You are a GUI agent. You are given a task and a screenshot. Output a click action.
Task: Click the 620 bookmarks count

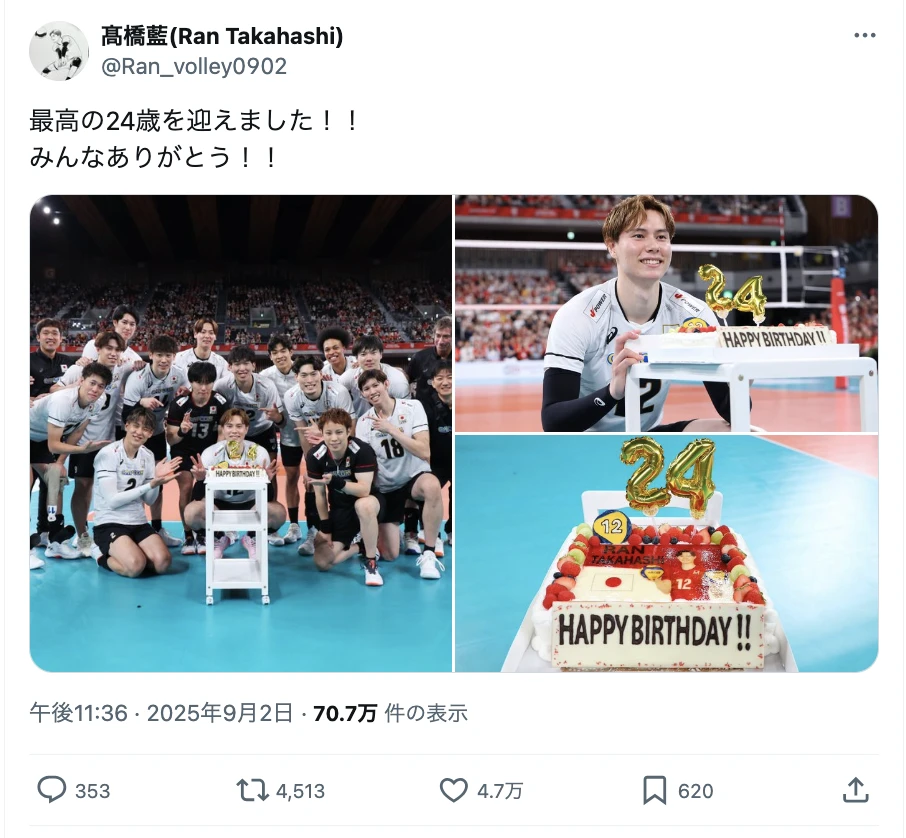(x=696, y=791)
